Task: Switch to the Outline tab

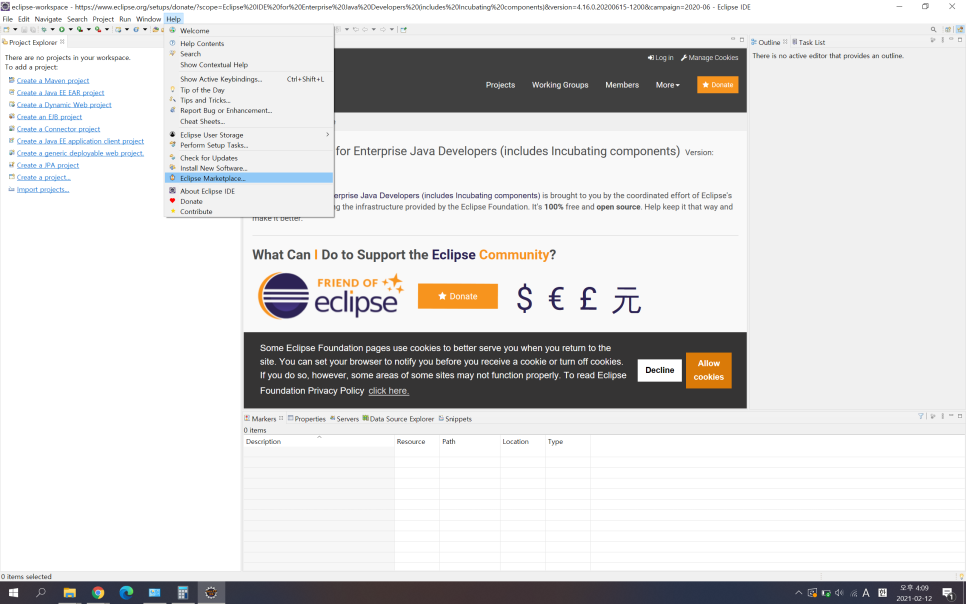Action: (769, 43)
